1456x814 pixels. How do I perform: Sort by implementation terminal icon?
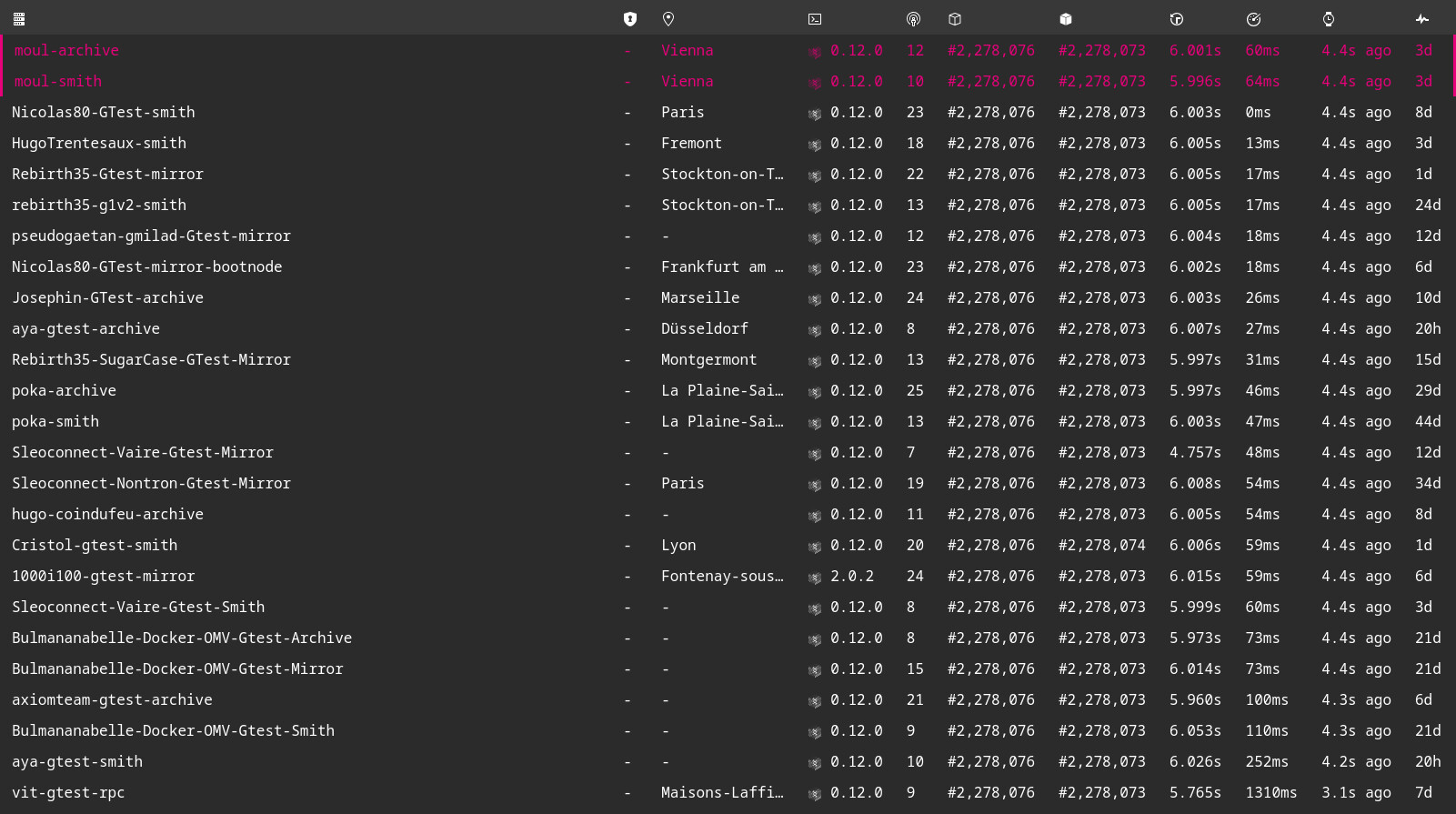tap(815, 19)
